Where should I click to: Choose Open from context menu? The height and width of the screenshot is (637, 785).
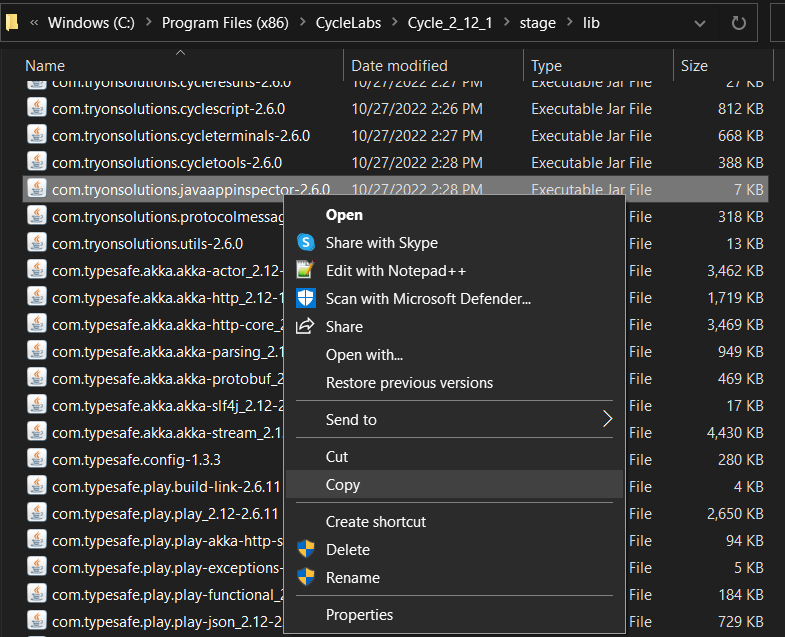point(454,215)
